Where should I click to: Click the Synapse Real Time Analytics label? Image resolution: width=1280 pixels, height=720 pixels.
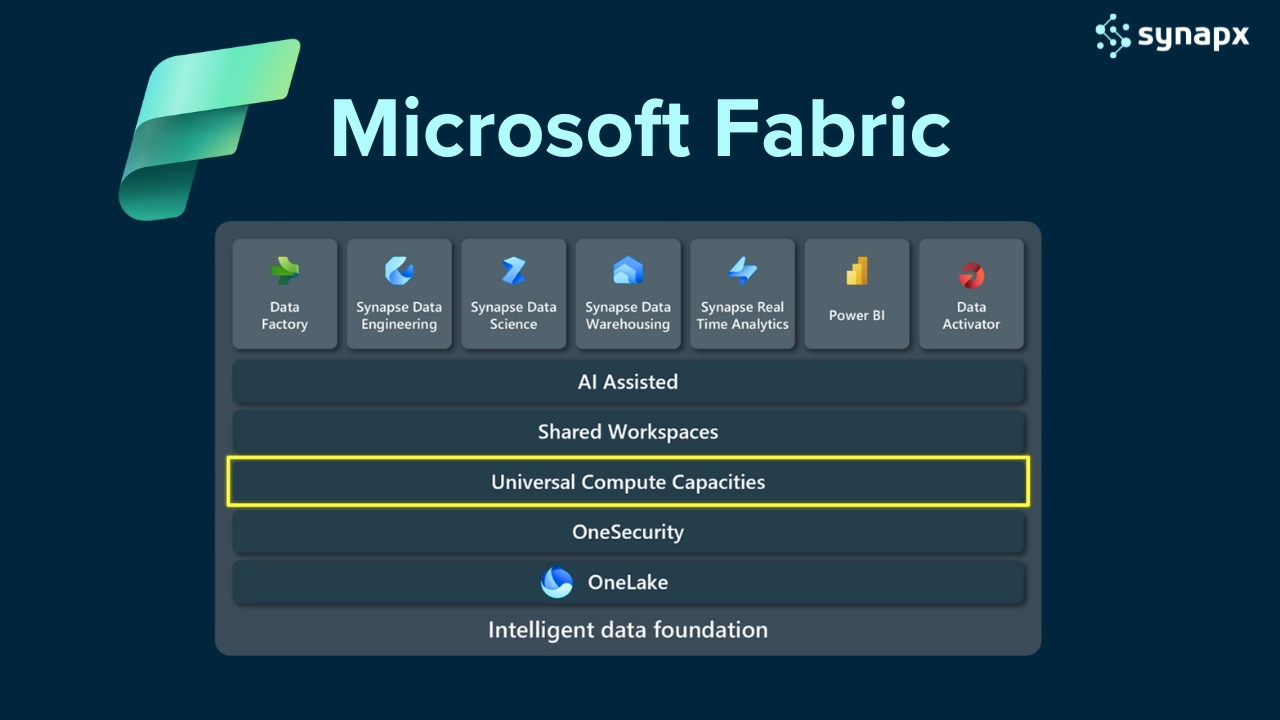[742, 316]
